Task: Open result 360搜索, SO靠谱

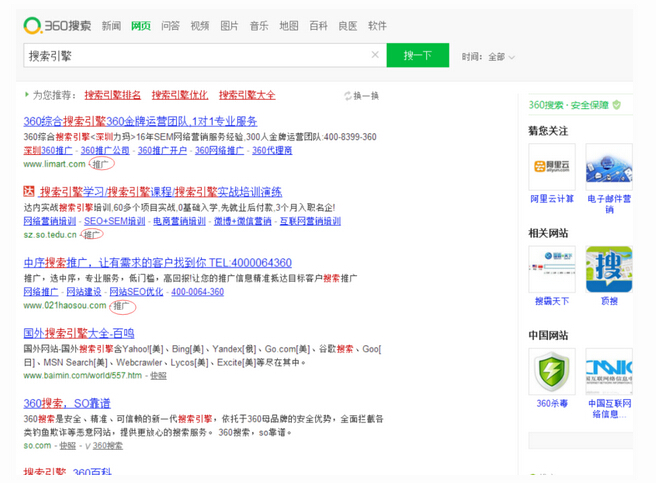Action: pos(67,403)
